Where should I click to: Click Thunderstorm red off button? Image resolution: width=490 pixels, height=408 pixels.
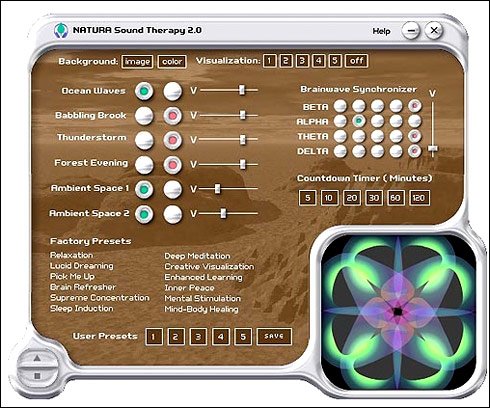point(173,140)
